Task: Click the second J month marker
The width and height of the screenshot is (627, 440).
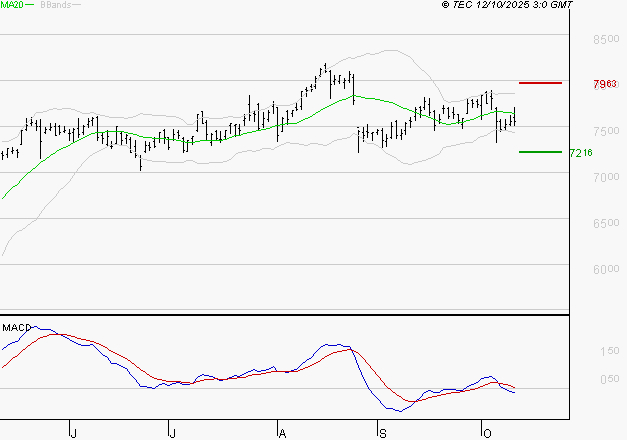Action: [x=172, y=434]
